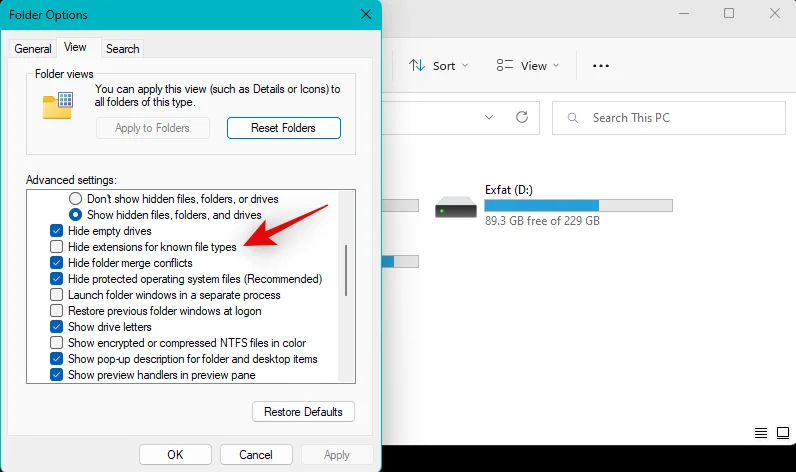The height and width of the screenshot is (472, 796).
Task: Uncheck Hide empty drives
Action: click(x=56, y=231)
